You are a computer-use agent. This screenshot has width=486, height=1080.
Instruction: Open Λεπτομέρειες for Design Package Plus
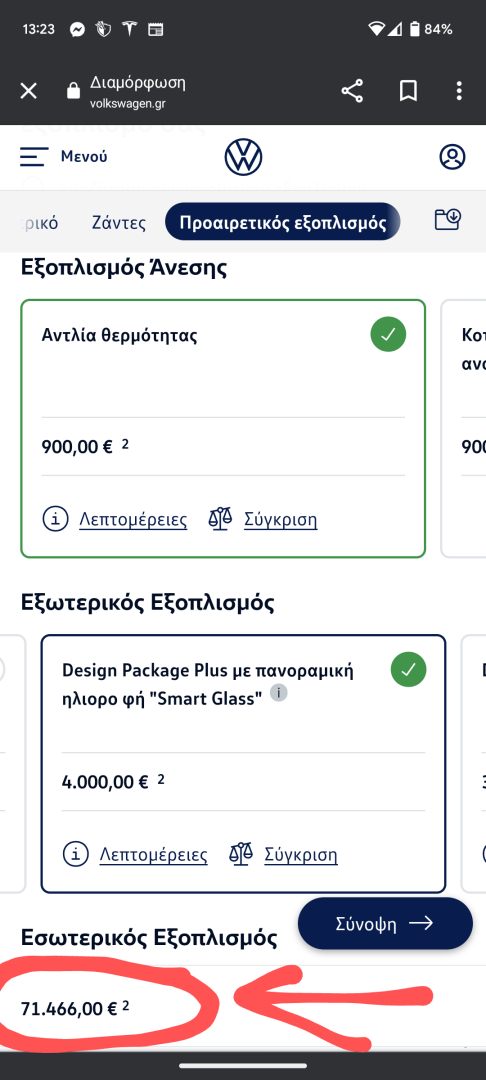[x=154, y=855]
